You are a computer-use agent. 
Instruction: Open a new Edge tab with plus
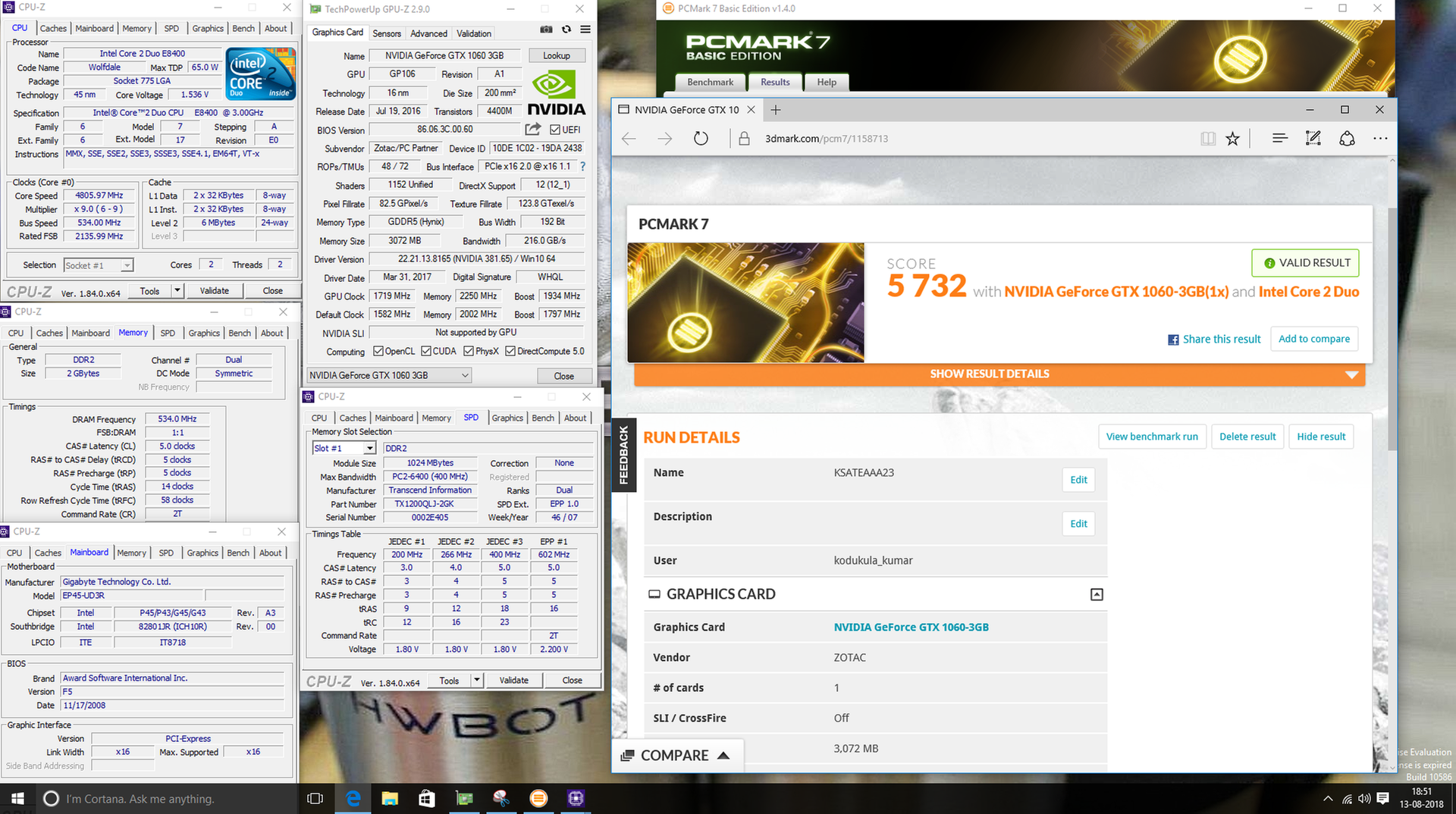pyautogui.click(x=775, y=110)
